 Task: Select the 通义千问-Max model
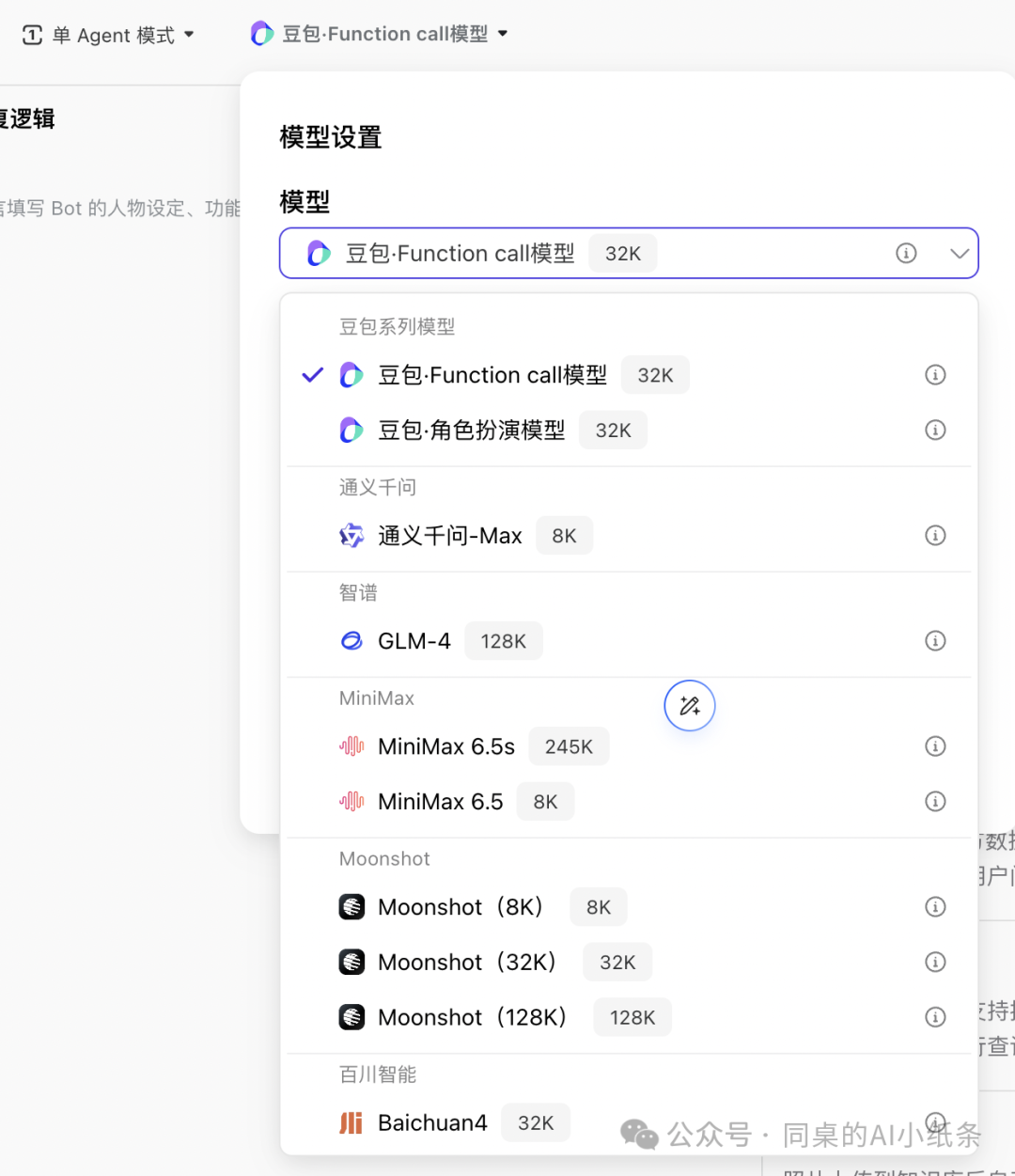(449, 535)
